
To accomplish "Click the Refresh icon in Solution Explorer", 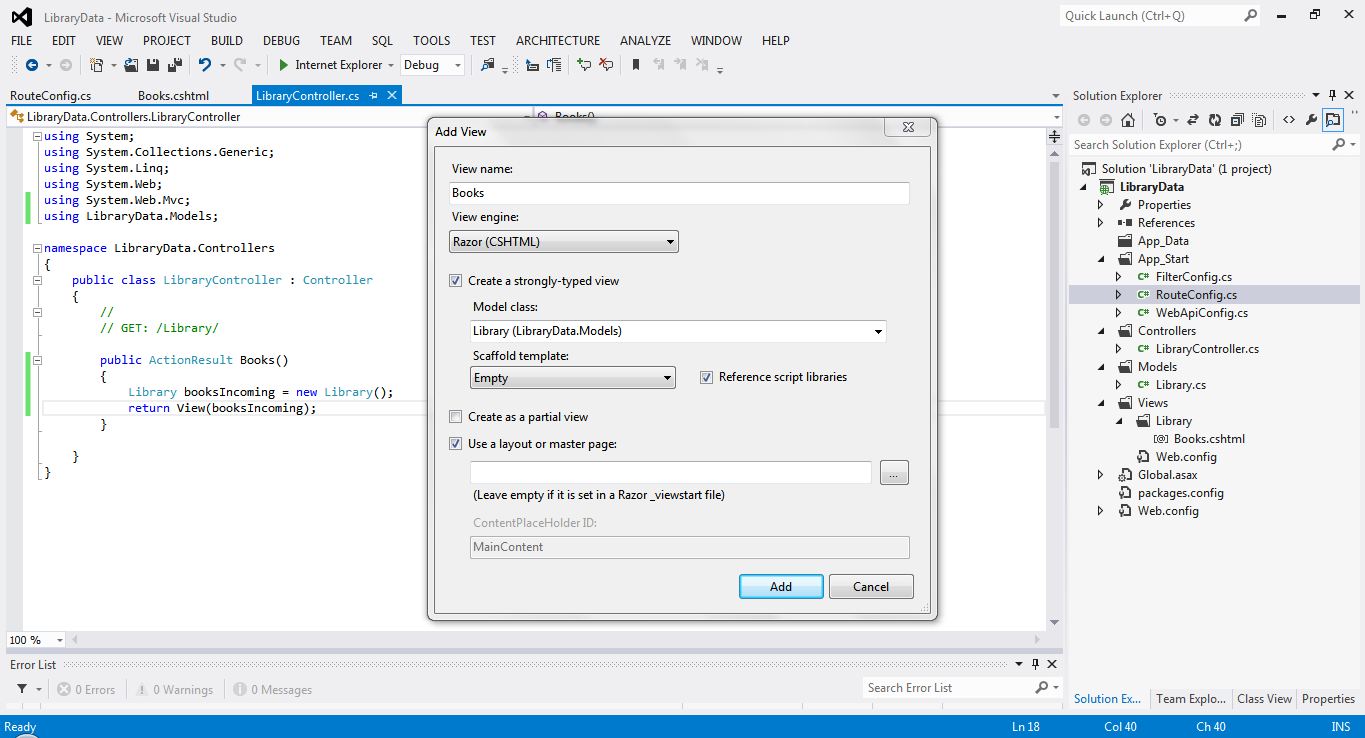I will click(1215, 120).
